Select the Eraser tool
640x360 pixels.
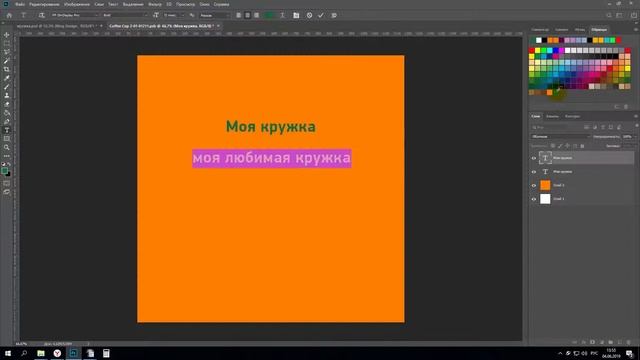coord(7,104)
